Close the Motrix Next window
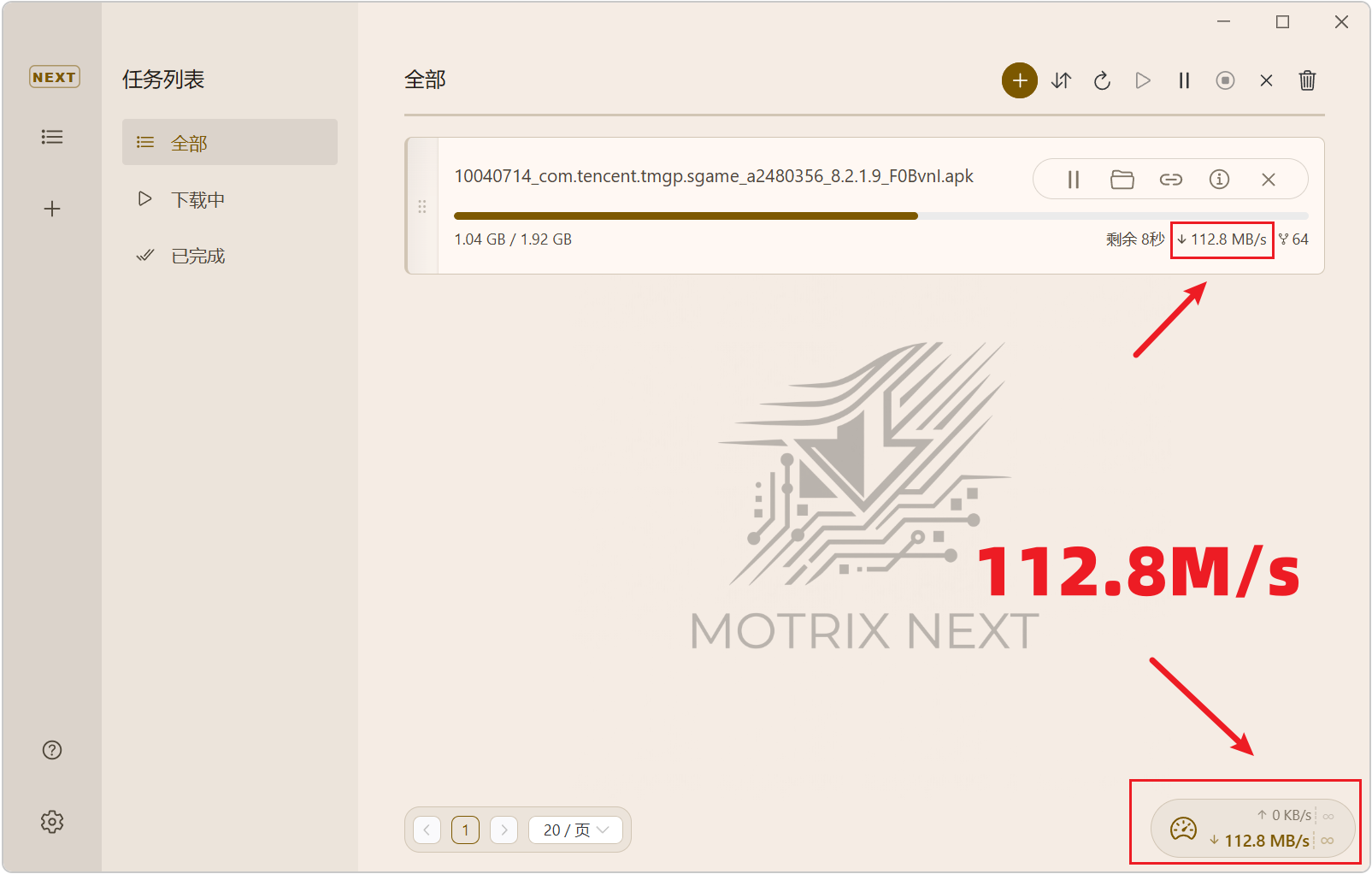This screenshot has height=874, width=1372. coord(1341,22)
